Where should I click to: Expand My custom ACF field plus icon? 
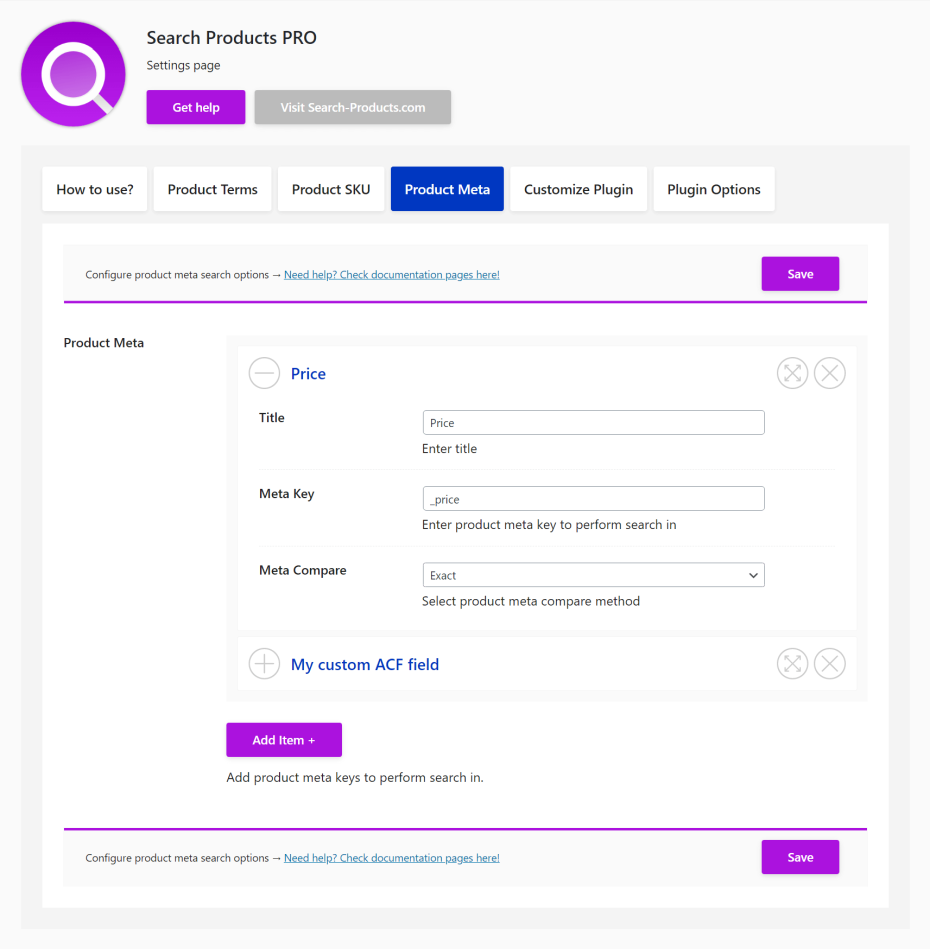264,664
